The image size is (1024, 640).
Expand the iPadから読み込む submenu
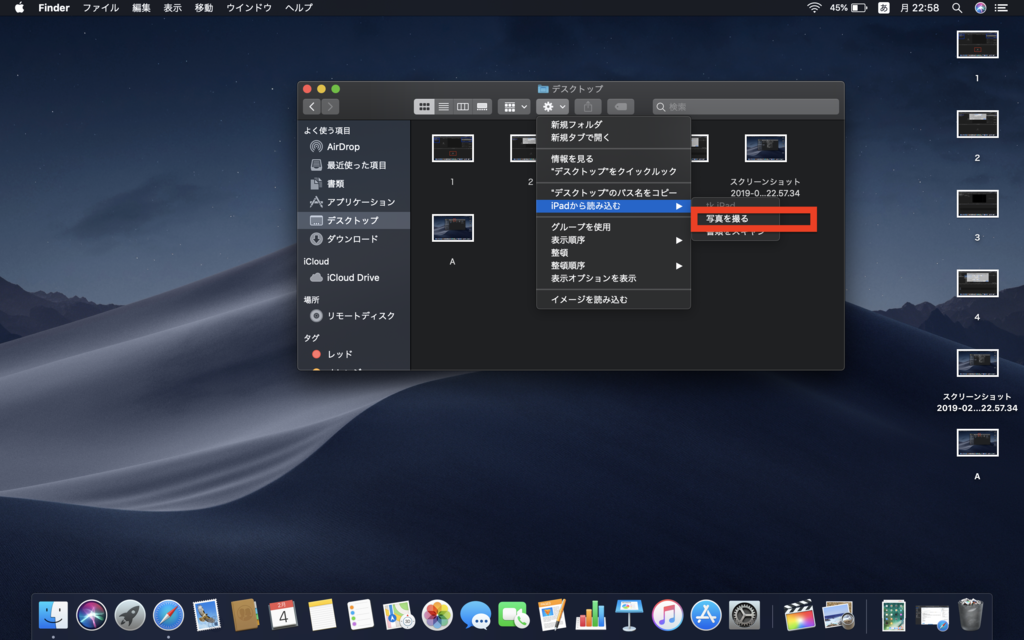[613, 206]
